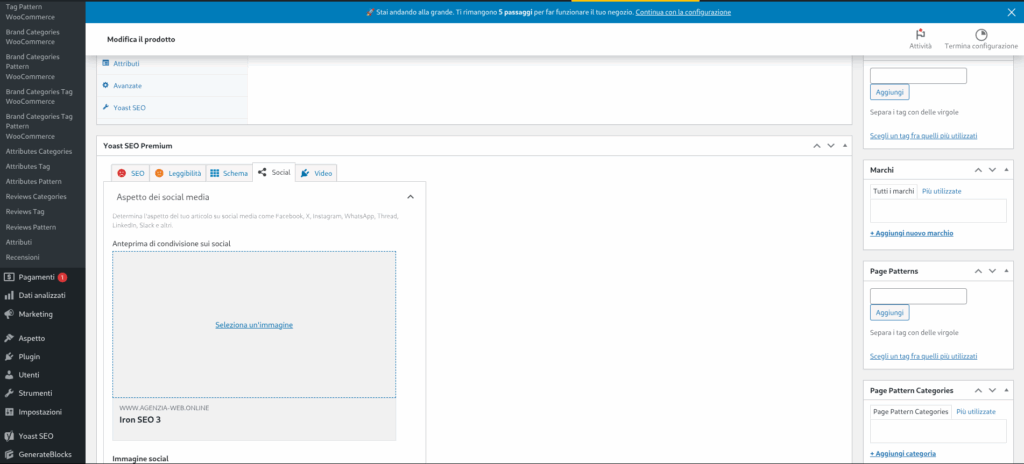Open Reviews Tag submenu item
Viewport: 1024px width, 464px height.
(25, 212)
